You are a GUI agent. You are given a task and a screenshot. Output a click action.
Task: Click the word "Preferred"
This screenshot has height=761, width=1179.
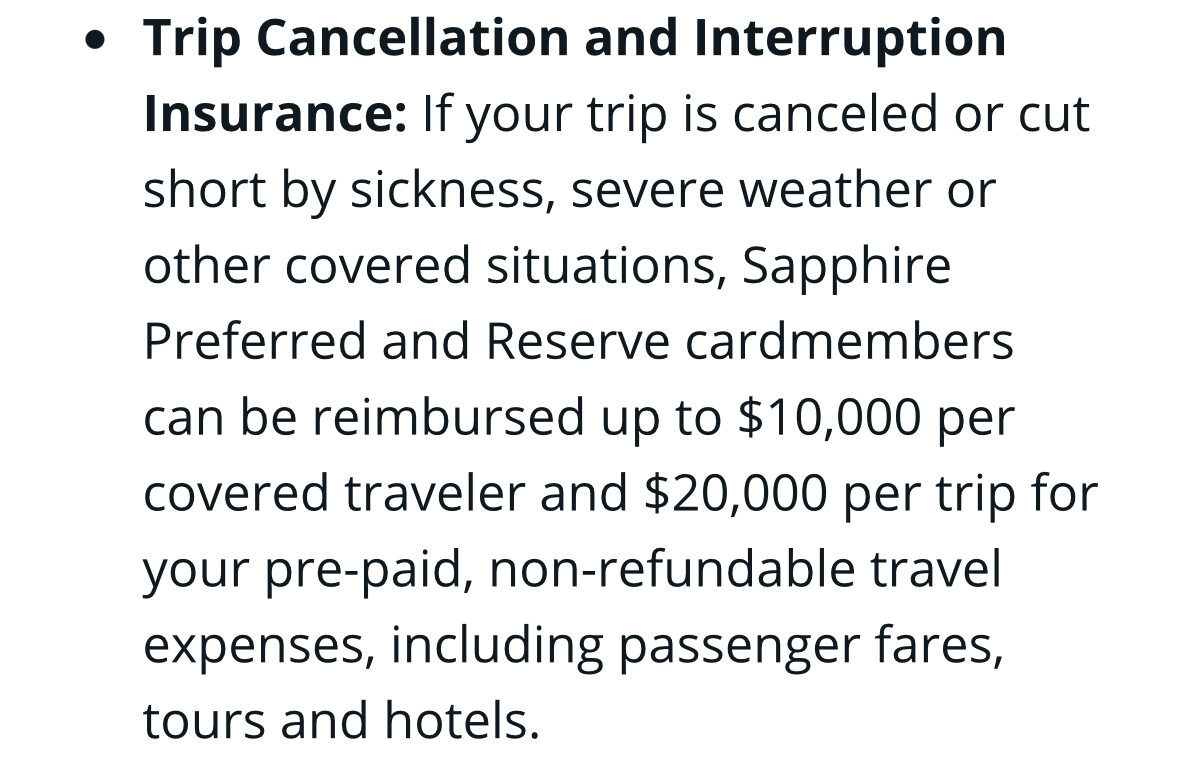point(254,342)
